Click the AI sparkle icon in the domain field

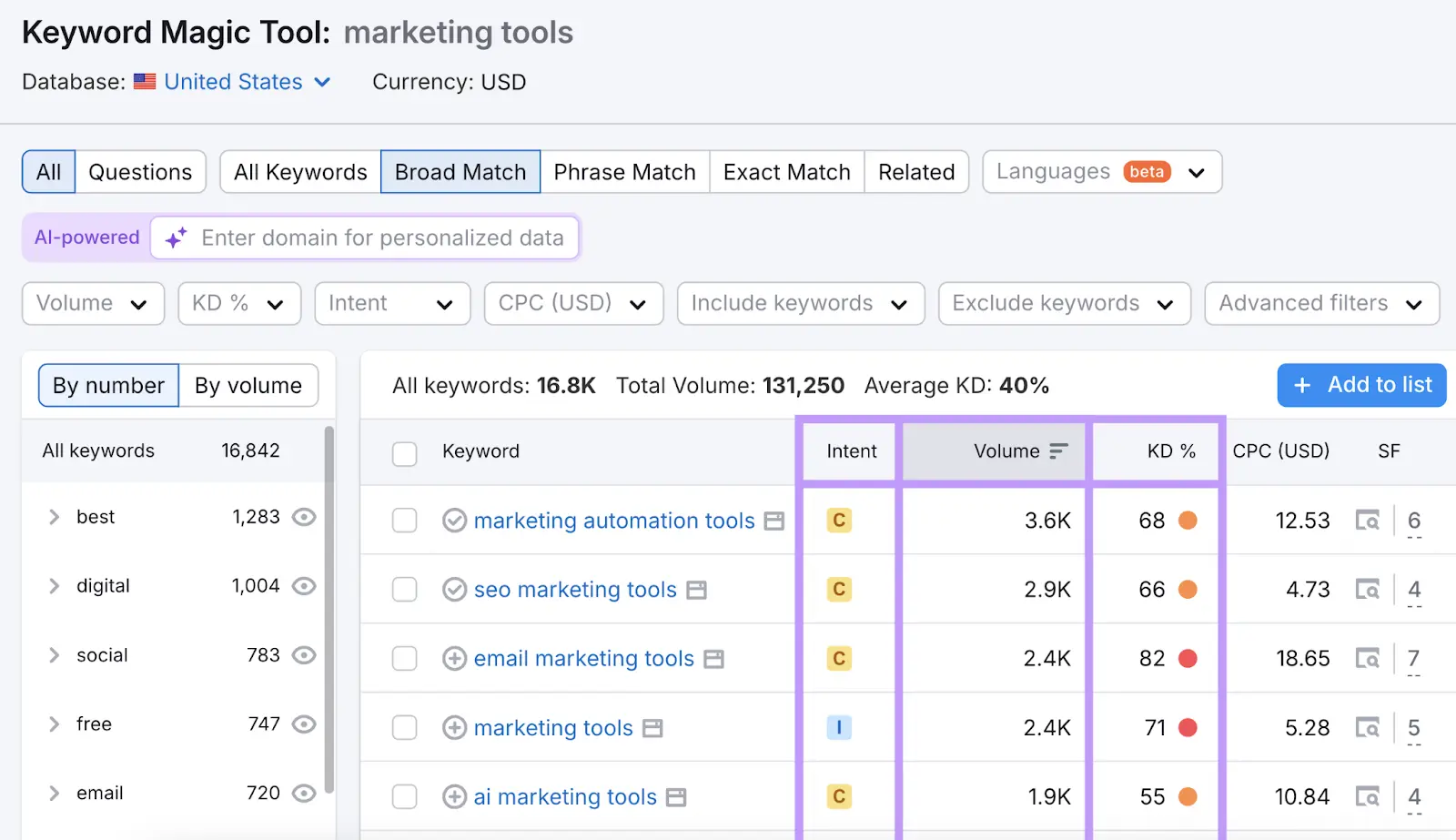point(174,238)
